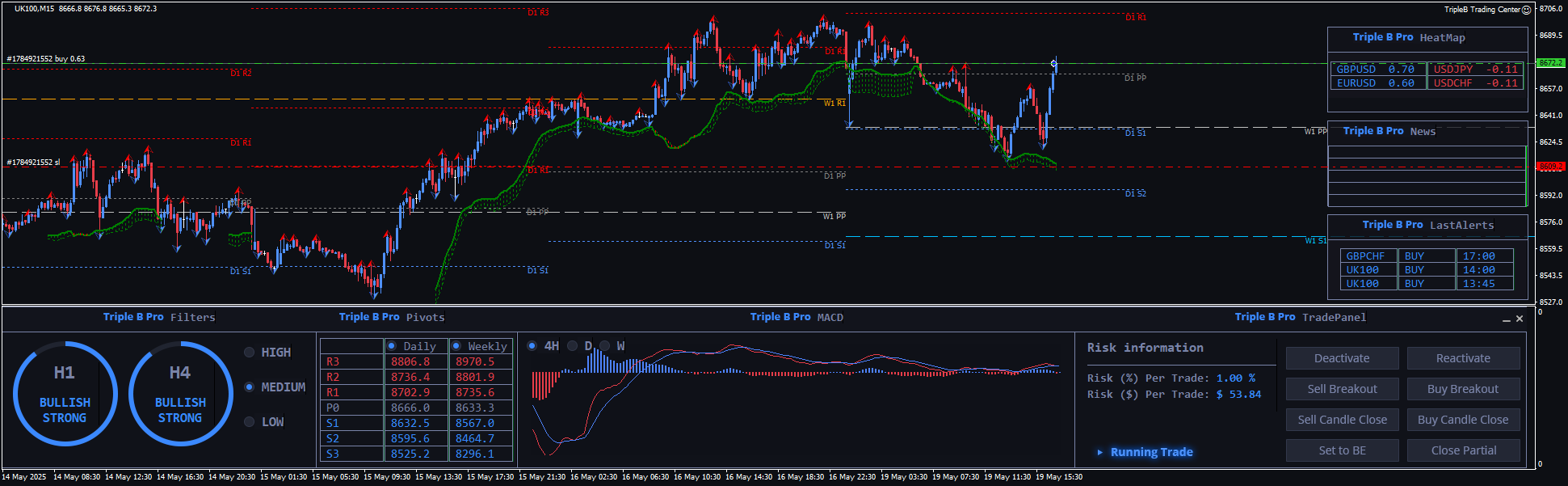Click the TripleB Trading Center smiley icon
Screen dimensions: 1568x486
click(1526, 10)
